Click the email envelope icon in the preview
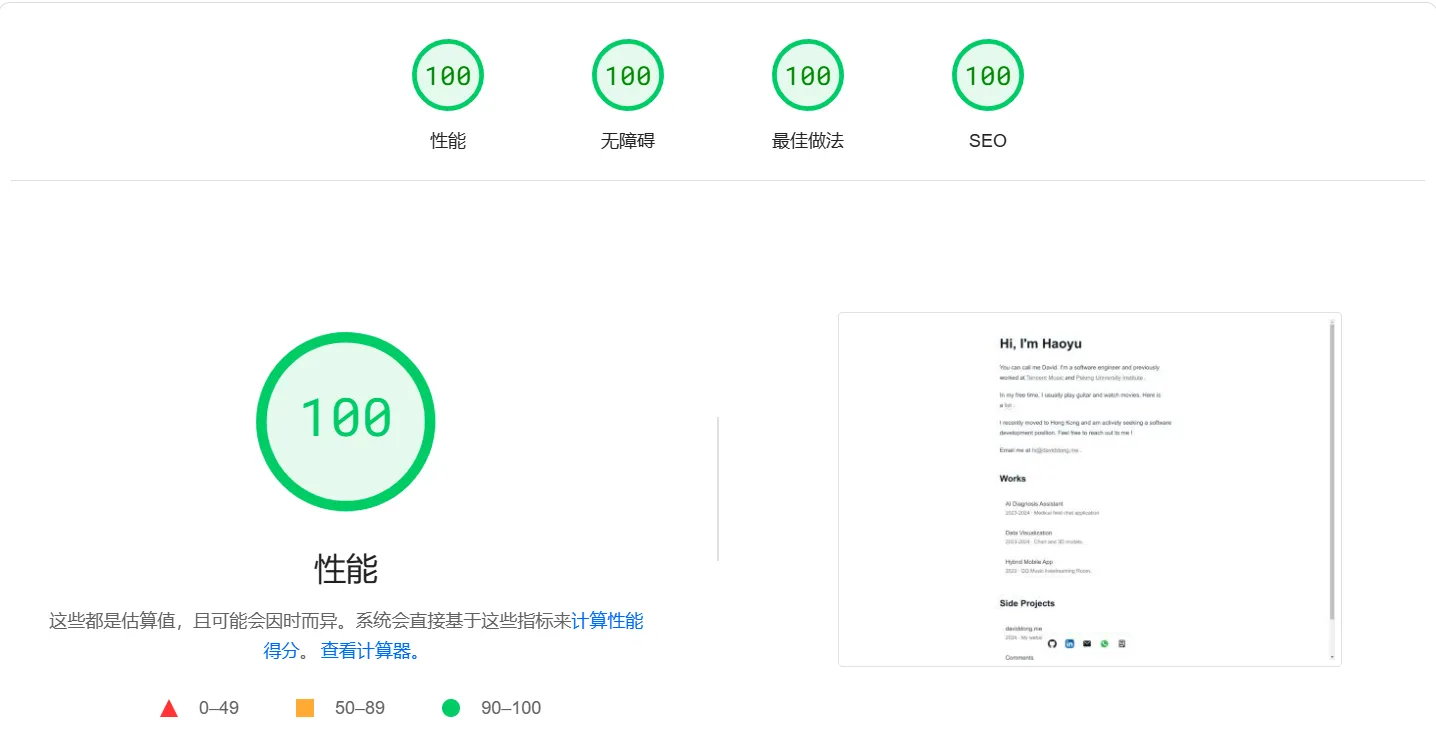 (x=1087, y=644)
